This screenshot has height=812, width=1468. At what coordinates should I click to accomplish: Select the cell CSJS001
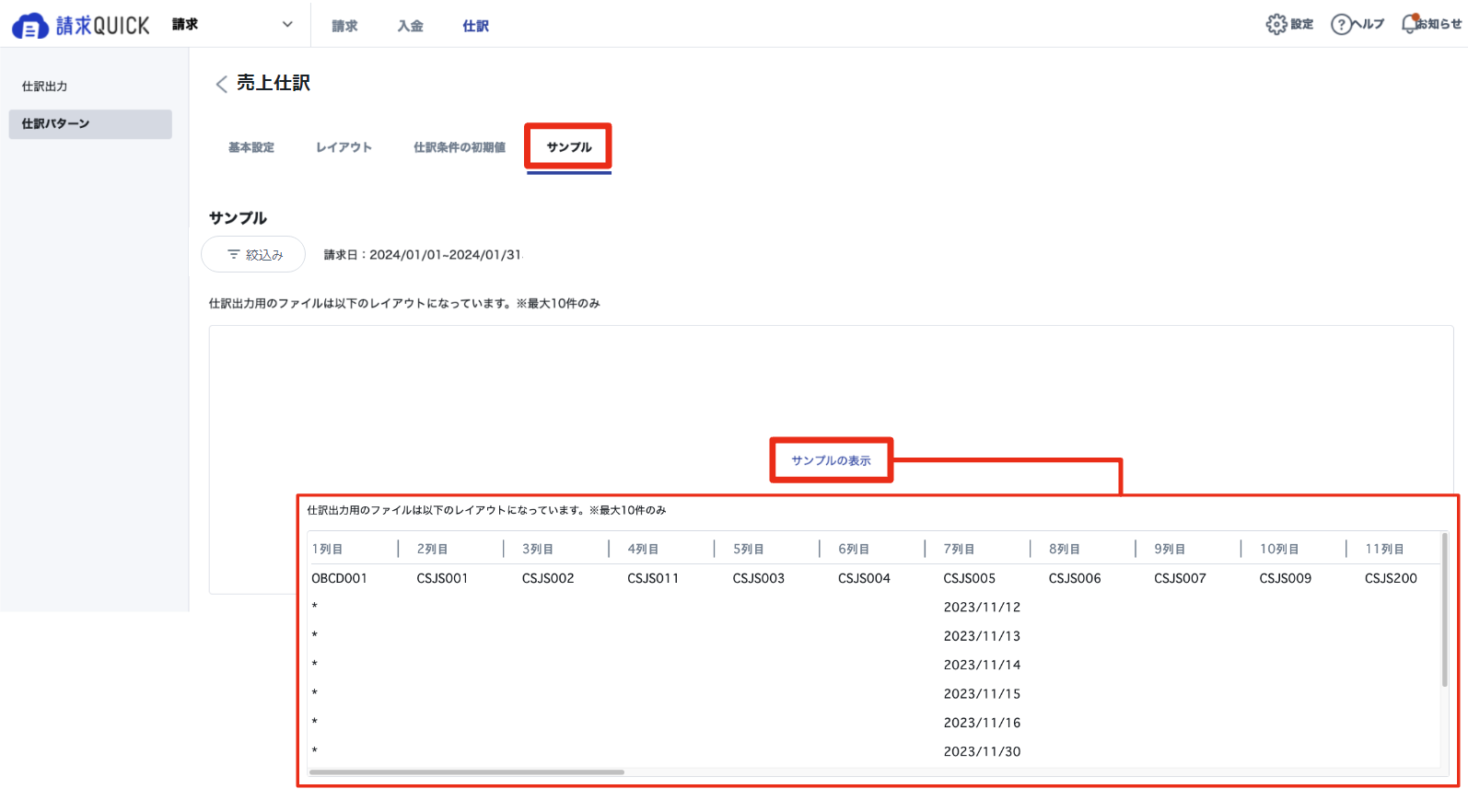coord(442,578)
